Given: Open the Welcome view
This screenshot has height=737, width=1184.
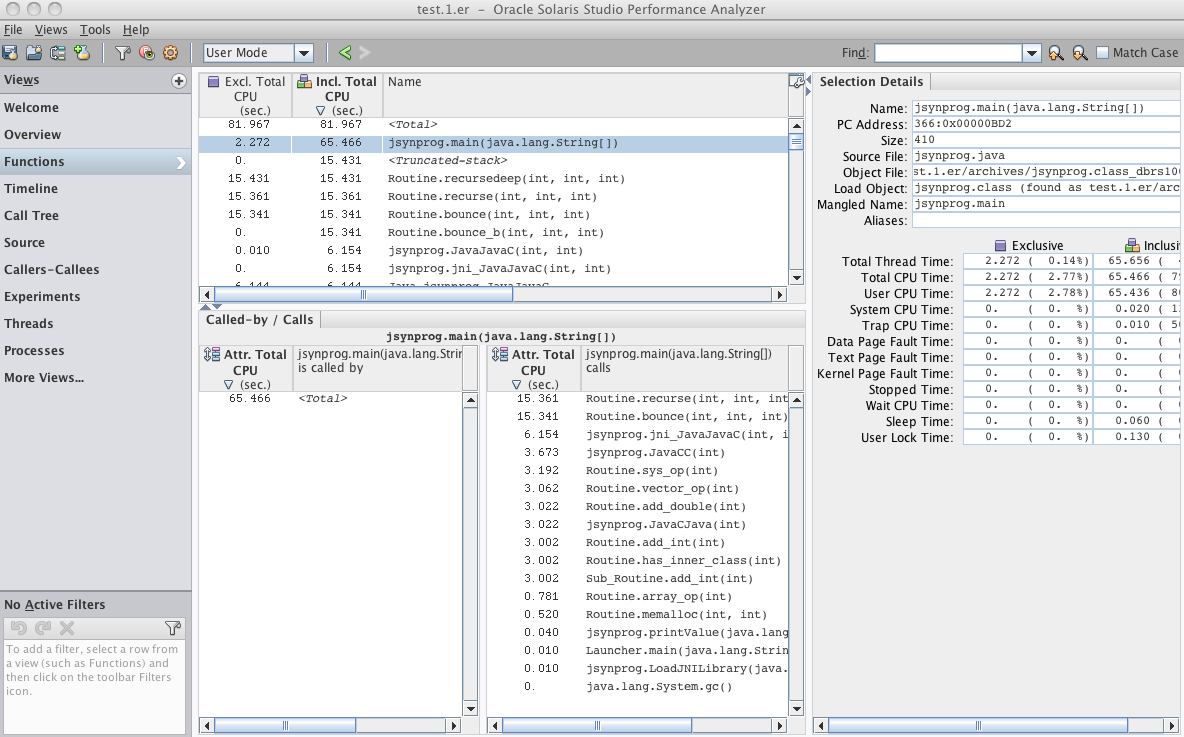Looking at the screenshot, I should coord(95,108).
